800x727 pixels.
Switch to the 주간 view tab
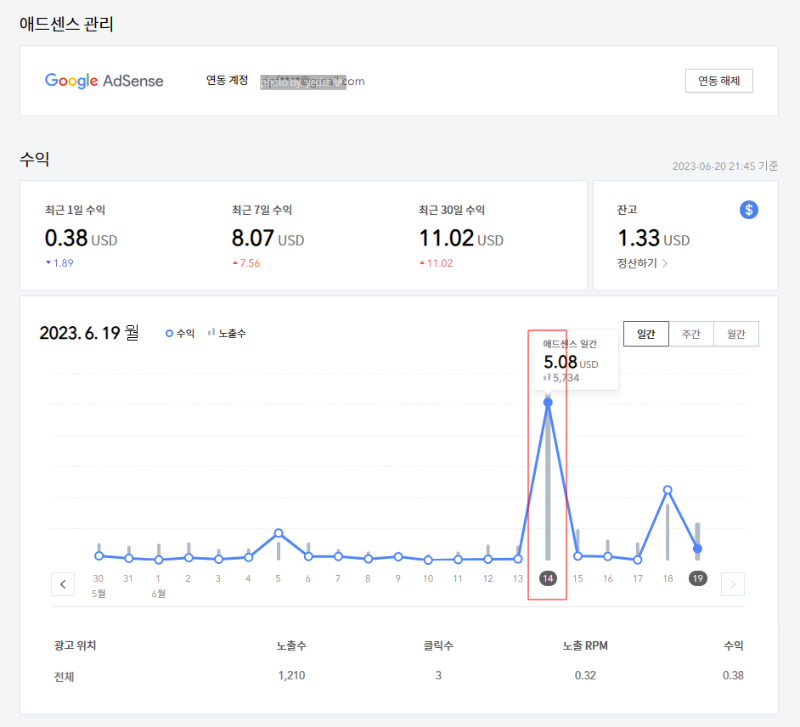(x=691, y=333)
